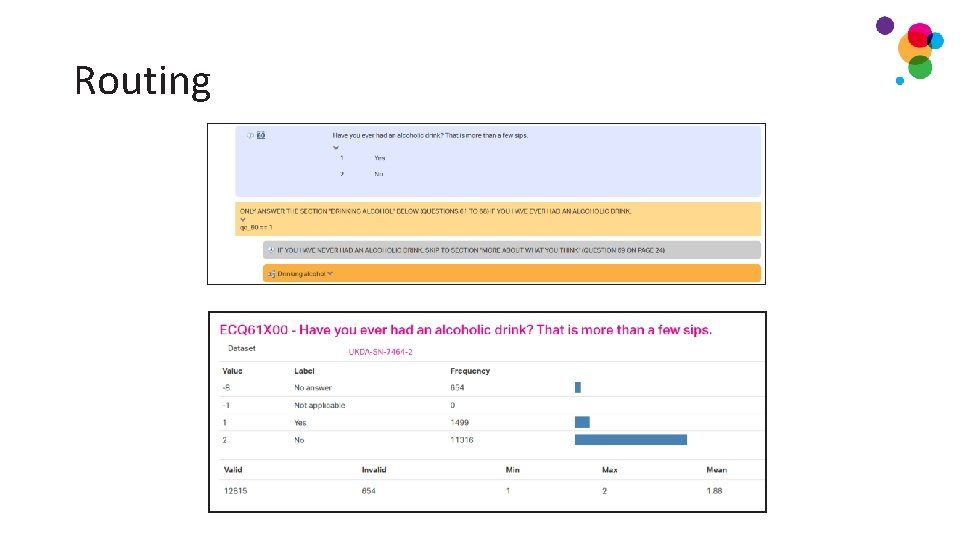Click the small frequency bar for 'No answer'
The width and height of the screenshot is (960, 540).
578,387
